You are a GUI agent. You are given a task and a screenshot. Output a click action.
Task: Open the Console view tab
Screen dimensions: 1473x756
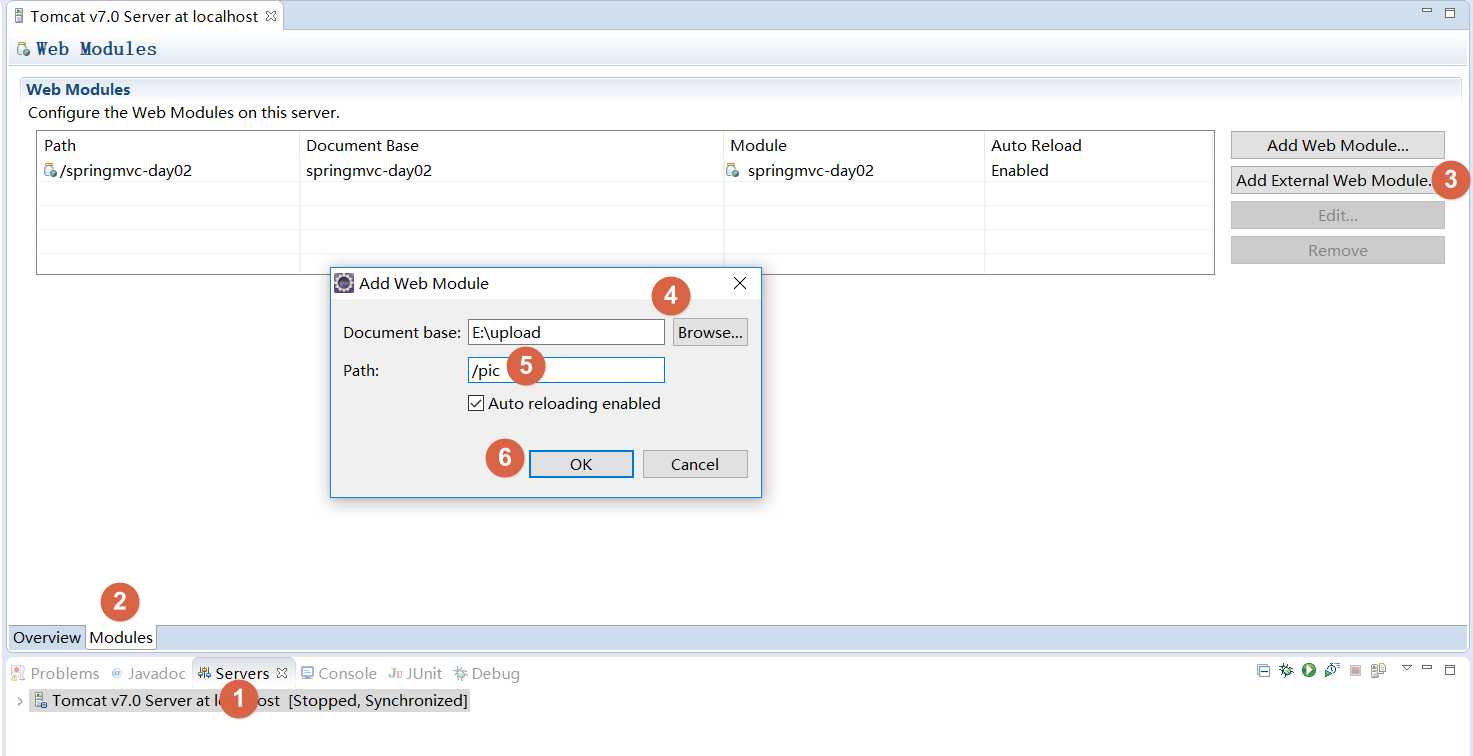[339, 673]
